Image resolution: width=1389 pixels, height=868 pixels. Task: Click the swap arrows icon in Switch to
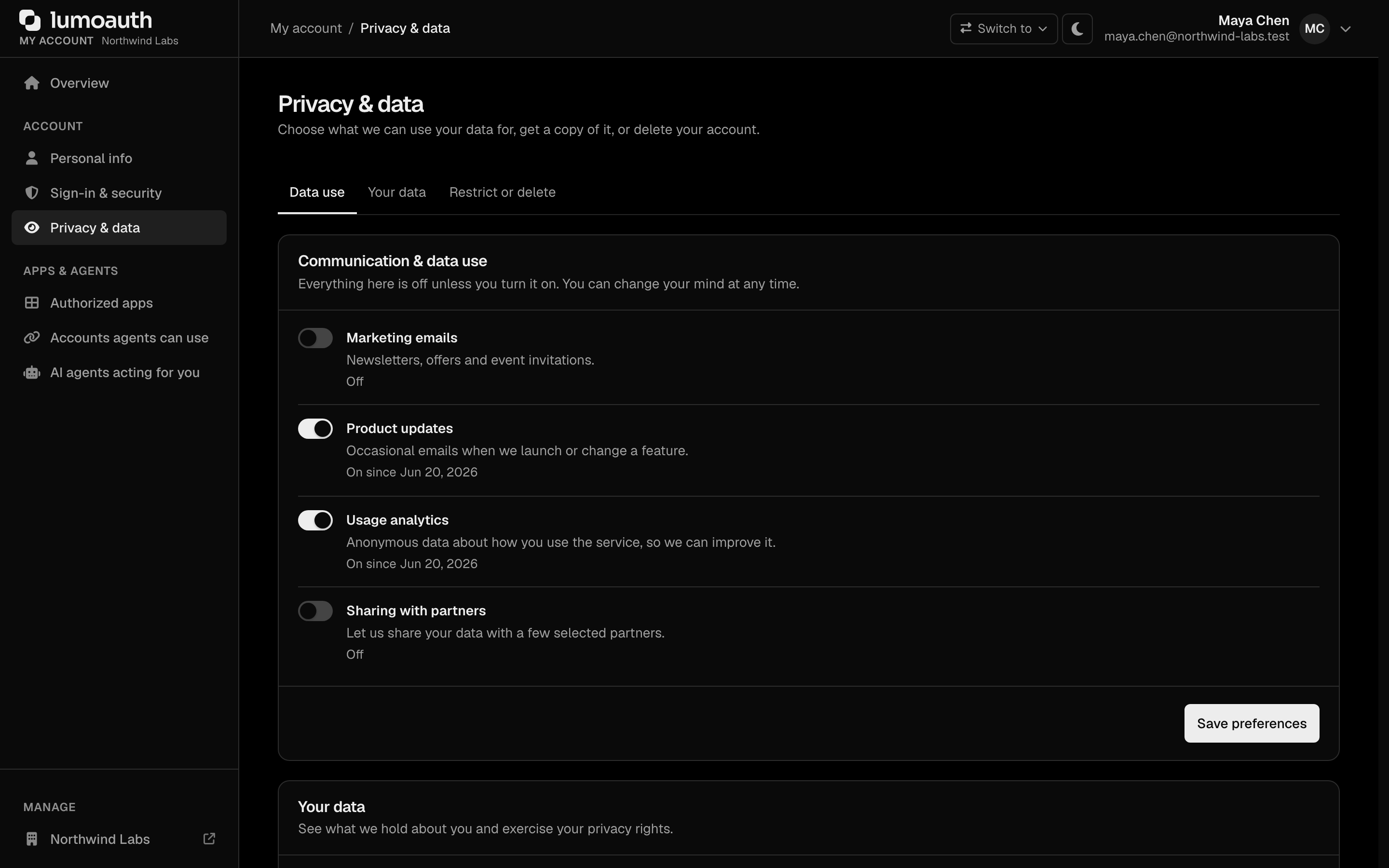(x=966, y=28)
